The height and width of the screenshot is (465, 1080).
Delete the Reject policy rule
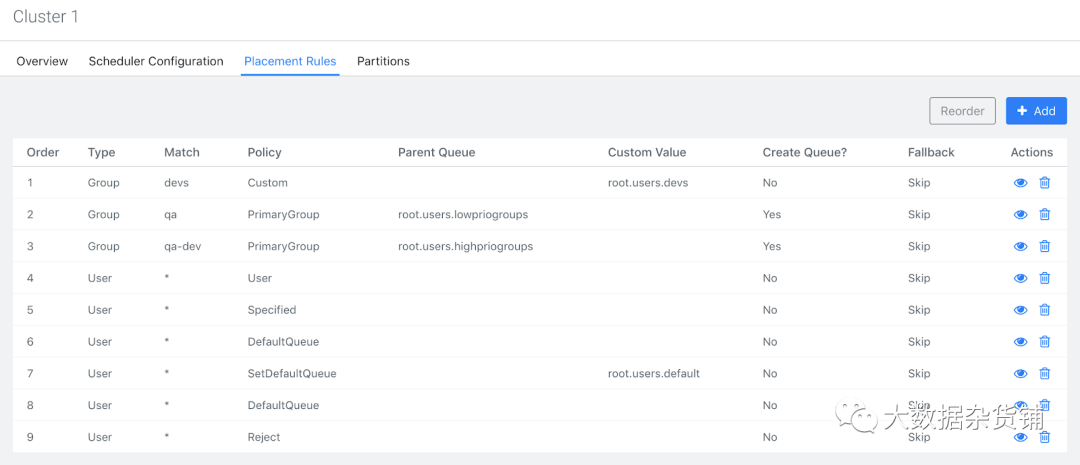point(1044,437)
